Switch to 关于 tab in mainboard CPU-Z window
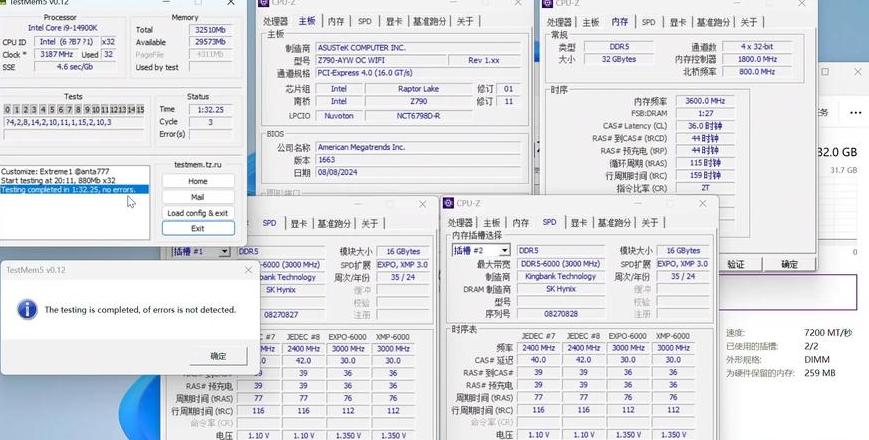This screenshot has height=440, width=869. coord(465,21)
